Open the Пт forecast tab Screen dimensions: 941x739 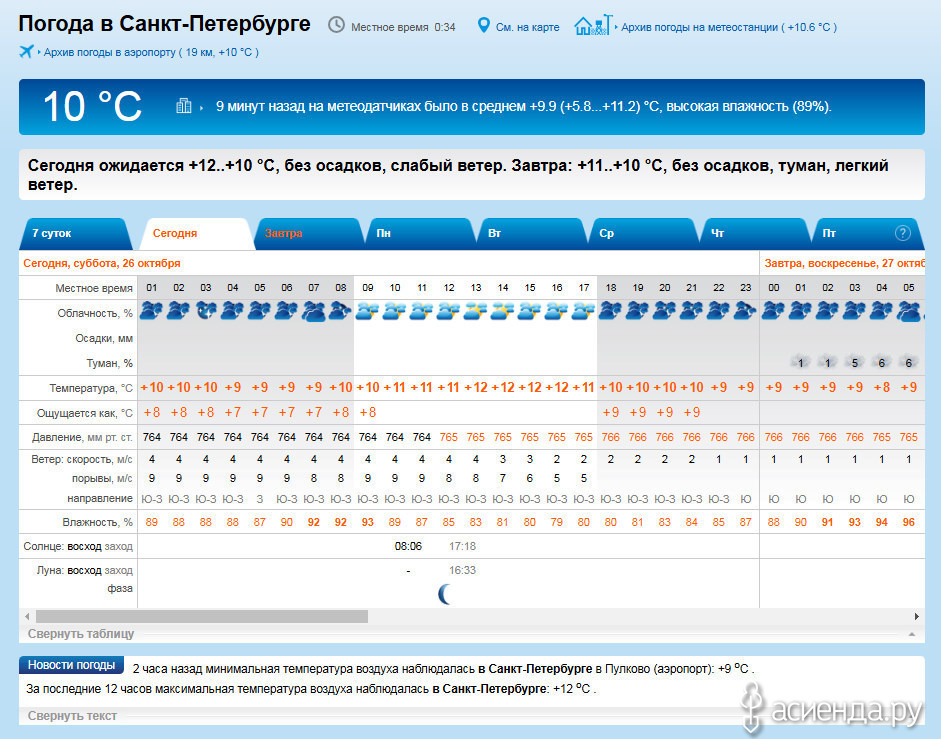[867, 234]
